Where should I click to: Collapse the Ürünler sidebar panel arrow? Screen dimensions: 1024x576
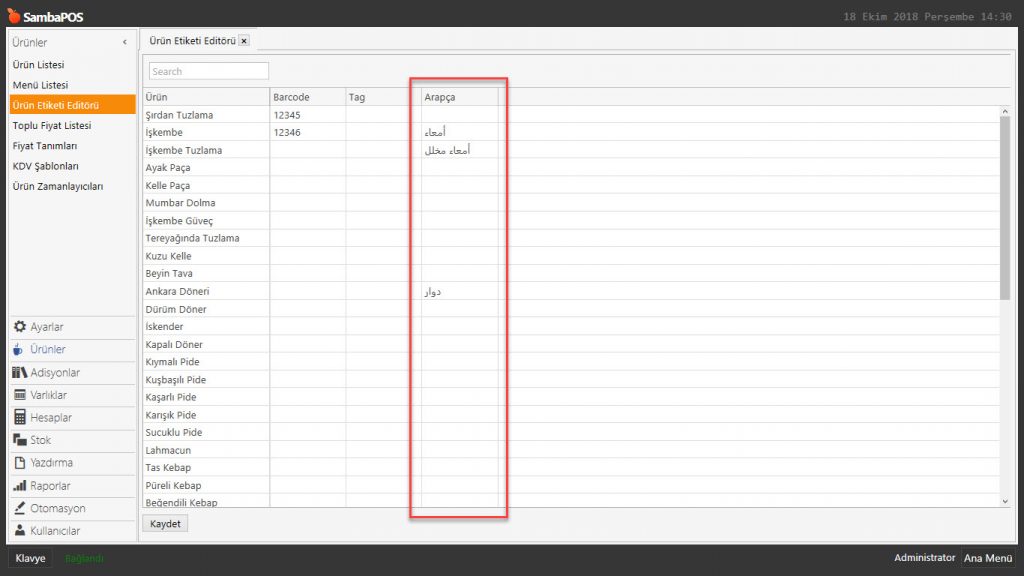click(x=124, y=43)
